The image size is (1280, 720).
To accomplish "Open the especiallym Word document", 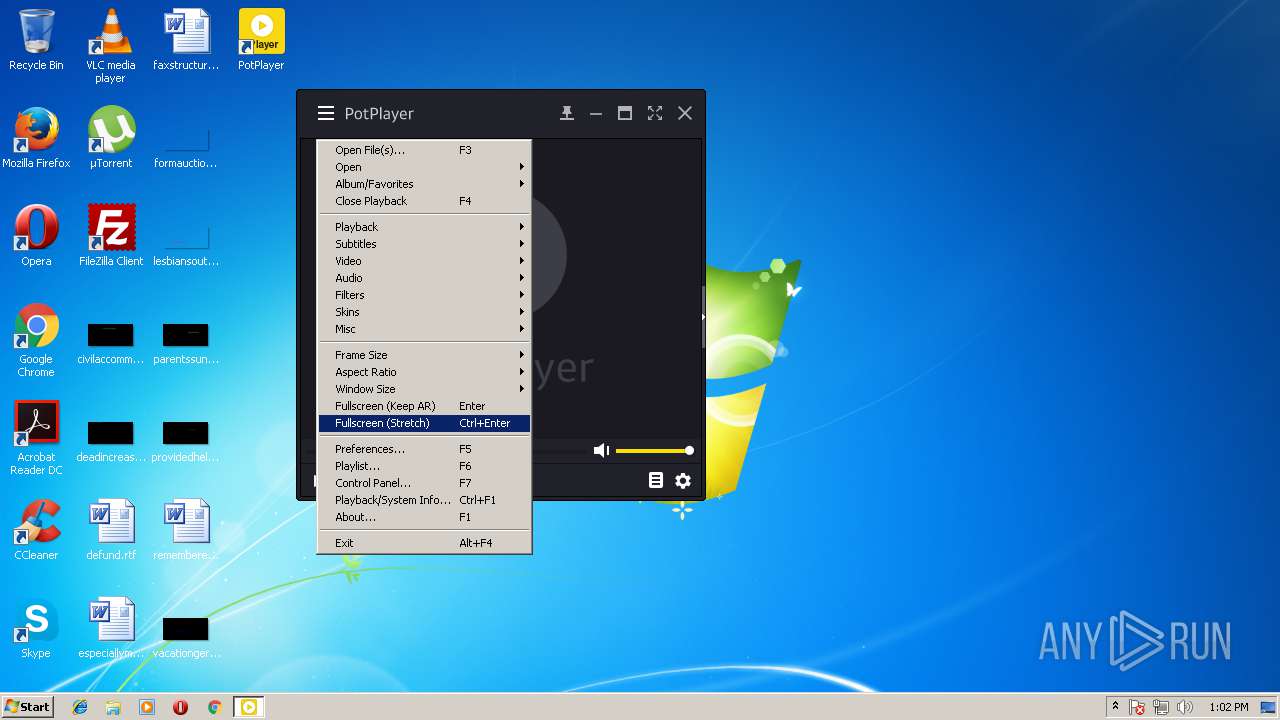I will [111, 628].
